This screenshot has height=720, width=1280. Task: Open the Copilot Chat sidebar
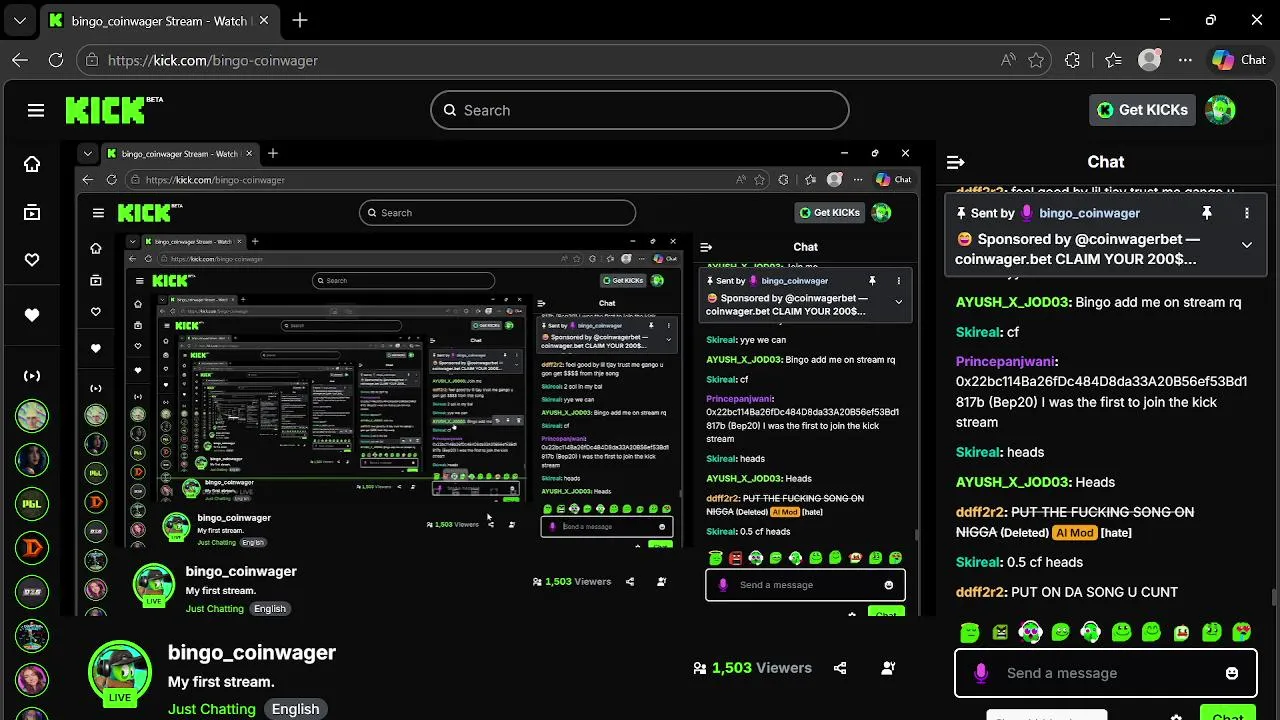pos(1240,60)
